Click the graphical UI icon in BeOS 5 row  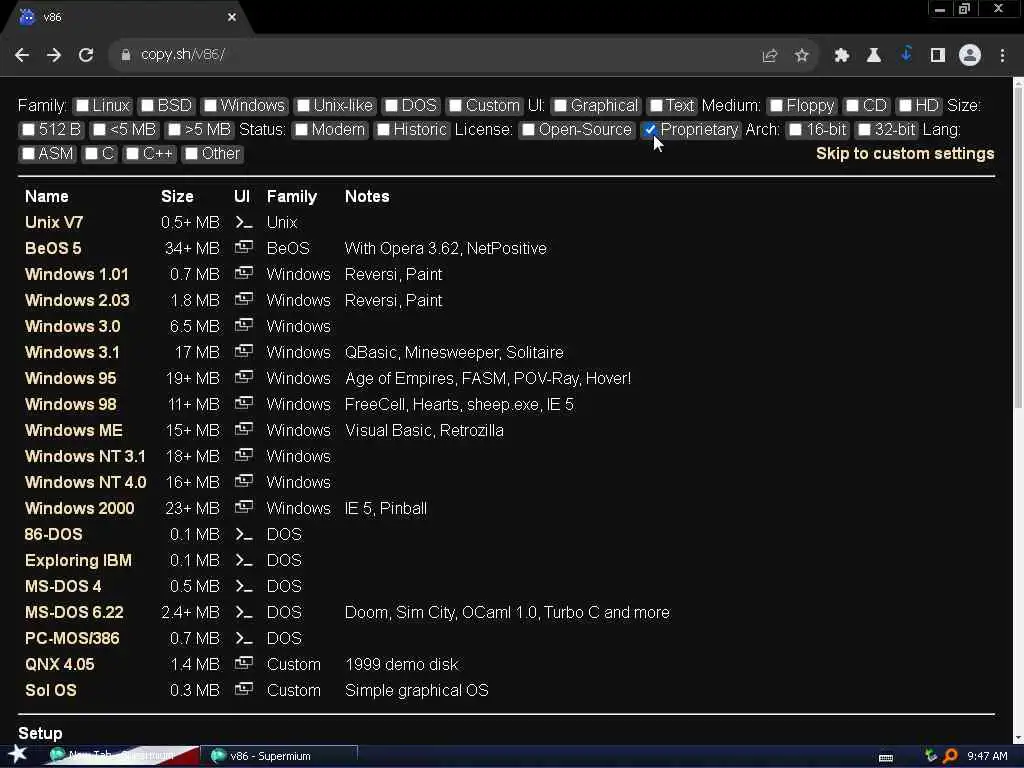(x=244, y=248)
